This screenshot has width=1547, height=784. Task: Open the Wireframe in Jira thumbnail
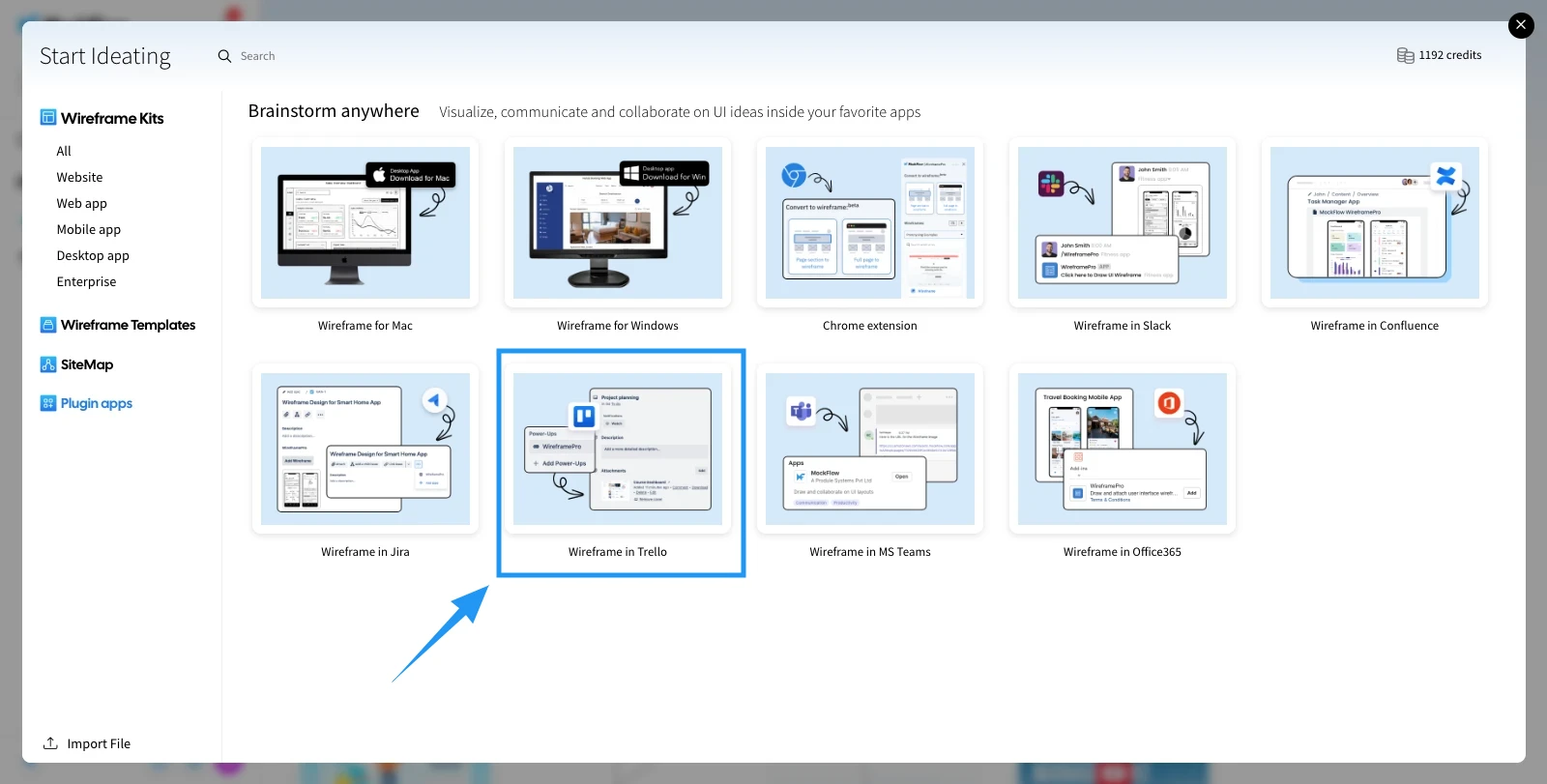[x=365, y=449]
